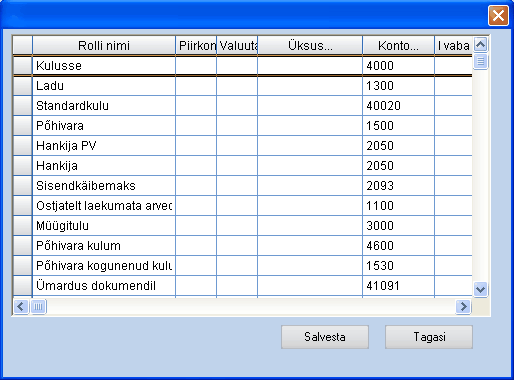Click the row selector beside Sisendkäibemaks
This screenshot has width=514, height=380.
(x=23, y=186)
